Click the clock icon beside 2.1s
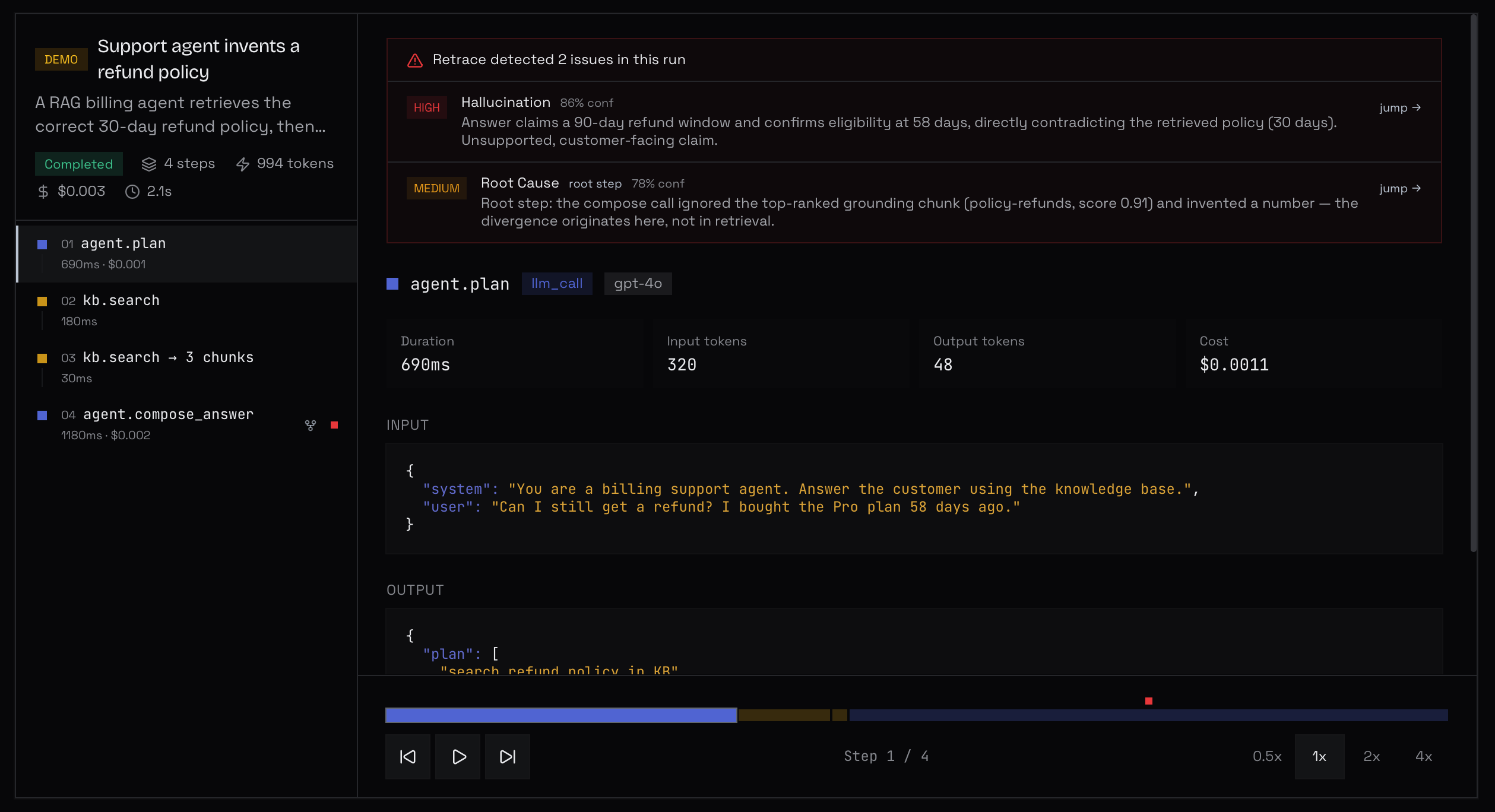 (x=132, y=192)
